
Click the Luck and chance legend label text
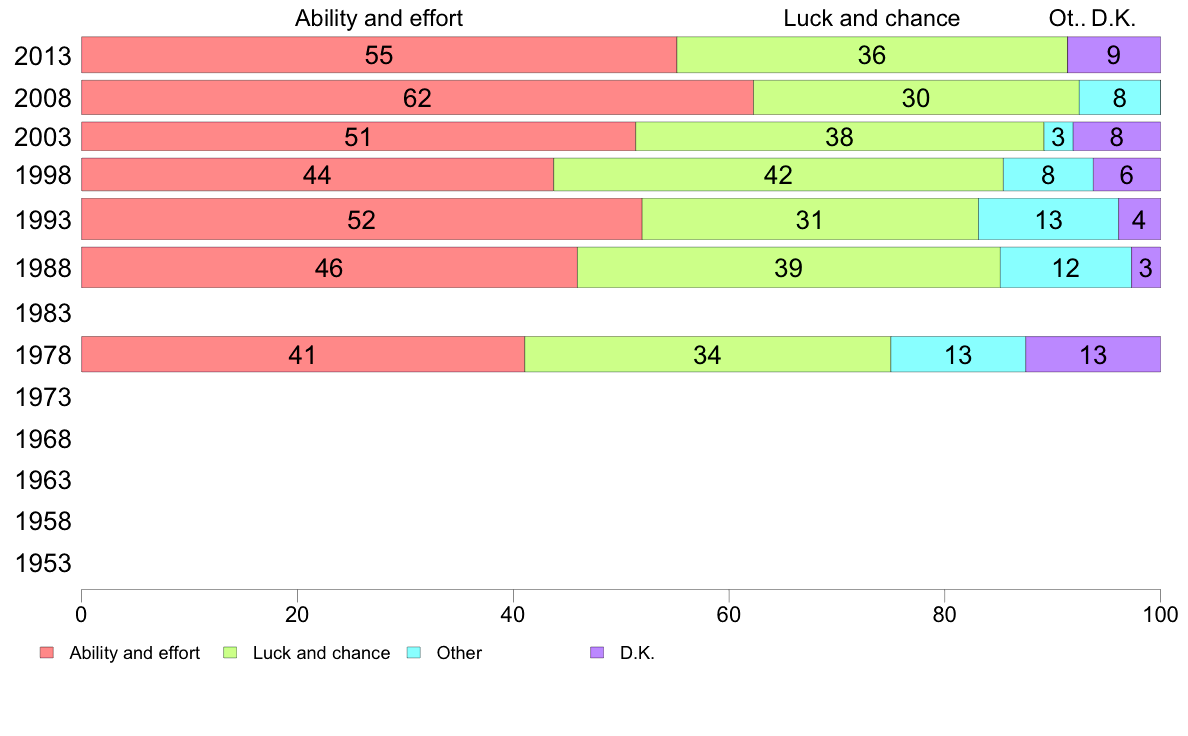click(x=321, y=653)
